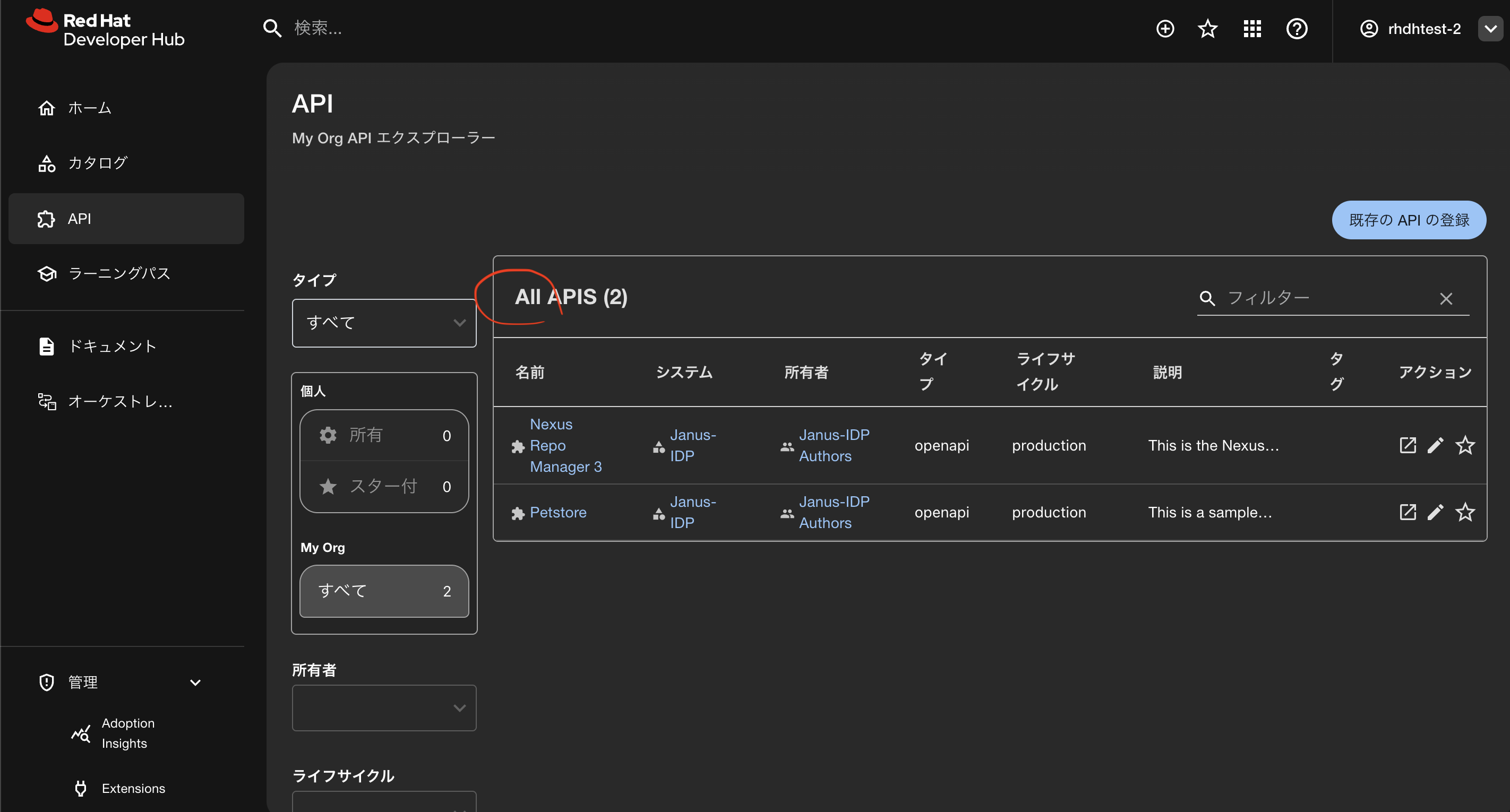The height and width of the screenshot is (812, 1510).
Task: Open the application launcher grid icon
Action: click(1252, 29)
